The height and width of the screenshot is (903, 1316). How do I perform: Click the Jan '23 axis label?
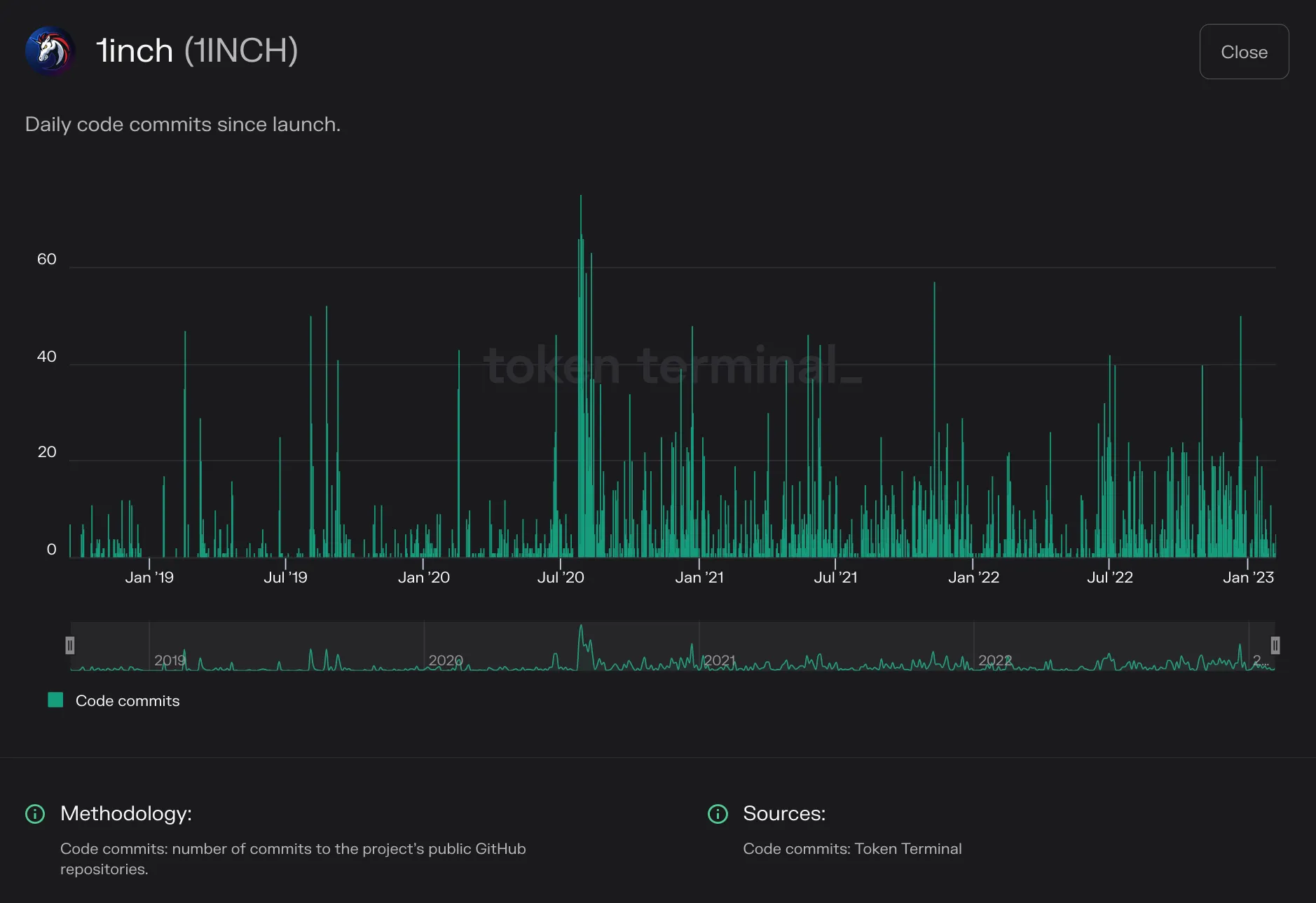pyautogui.click(x=1248, y=577)
